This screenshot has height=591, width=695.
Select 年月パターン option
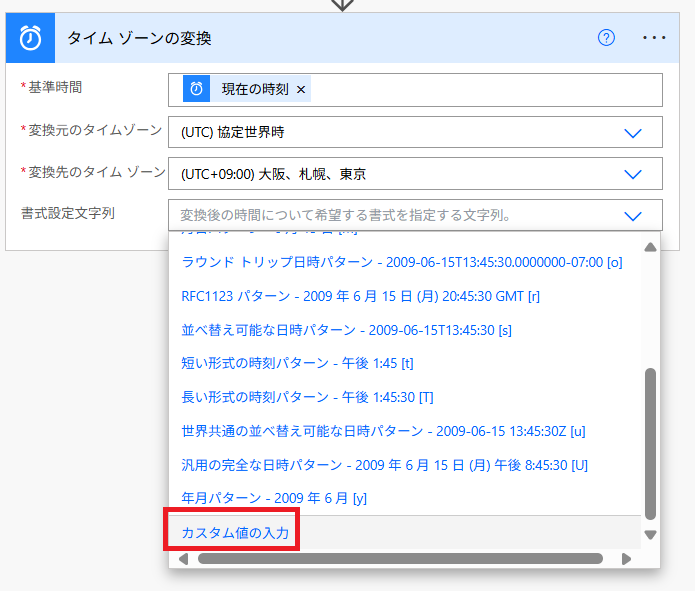point(275,498)
